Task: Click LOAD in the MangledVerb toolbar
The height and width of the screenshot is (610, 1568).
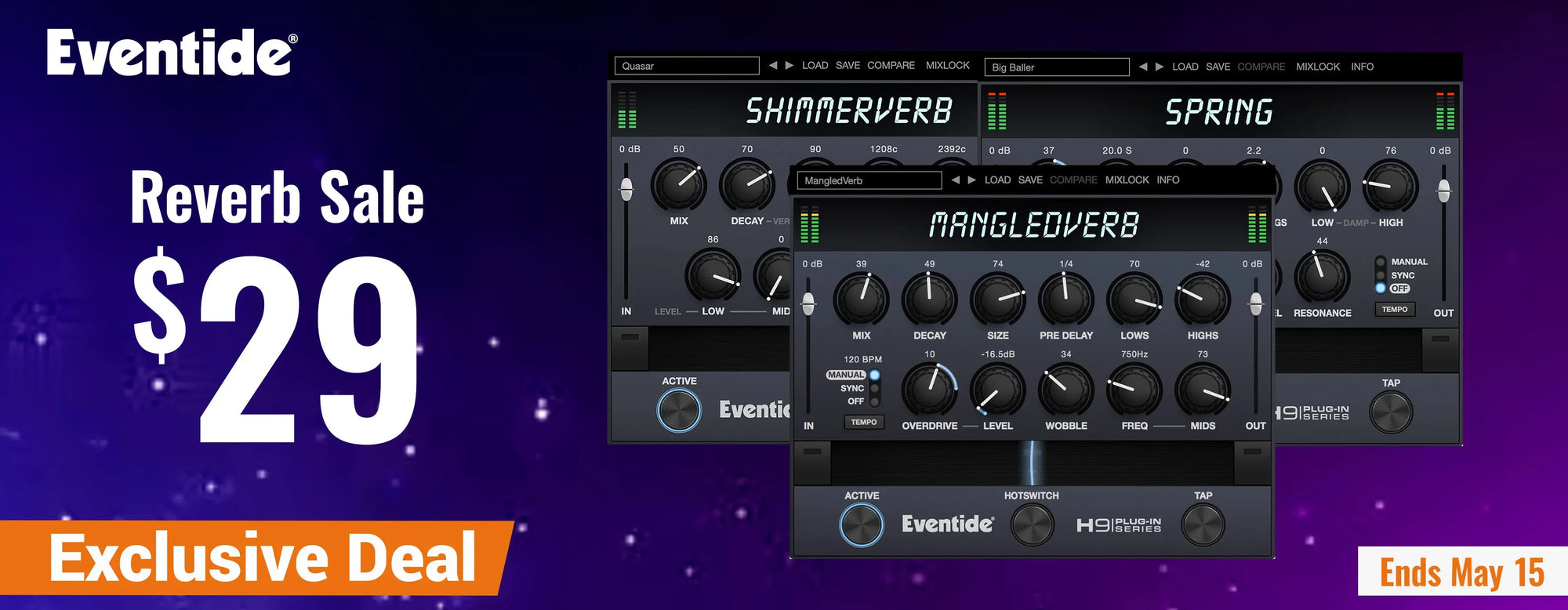Action: [997, 180]
